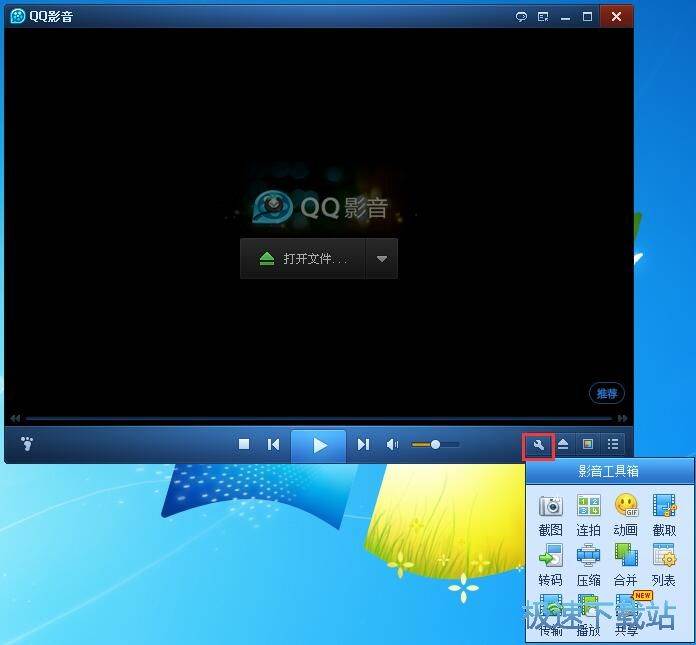The image size is (696, 645).
Task: Click the footprint history icon
Action: (27, 443)
